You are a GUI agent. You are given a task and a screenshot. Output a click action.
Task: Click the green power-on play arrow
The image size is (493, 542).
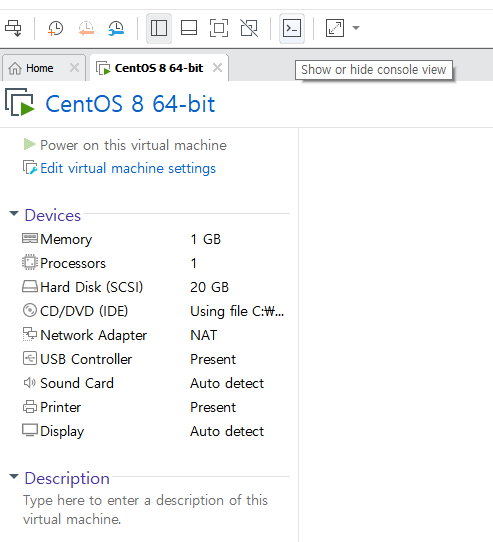click(x=29, y=144)
